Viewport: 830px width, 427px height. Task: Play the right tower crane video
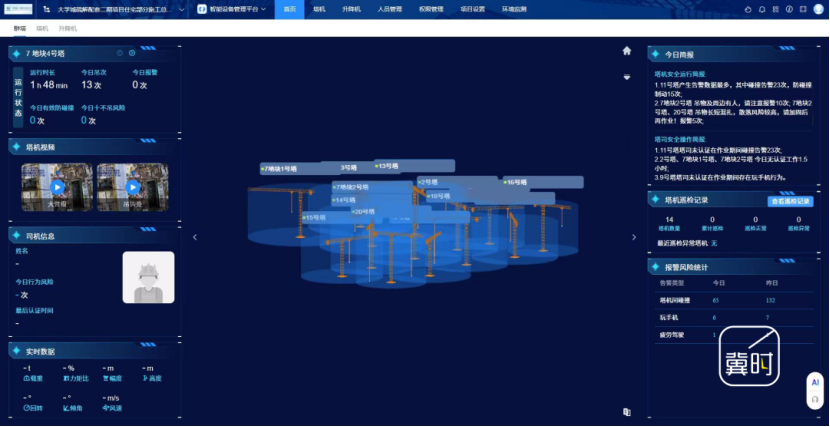132,187
